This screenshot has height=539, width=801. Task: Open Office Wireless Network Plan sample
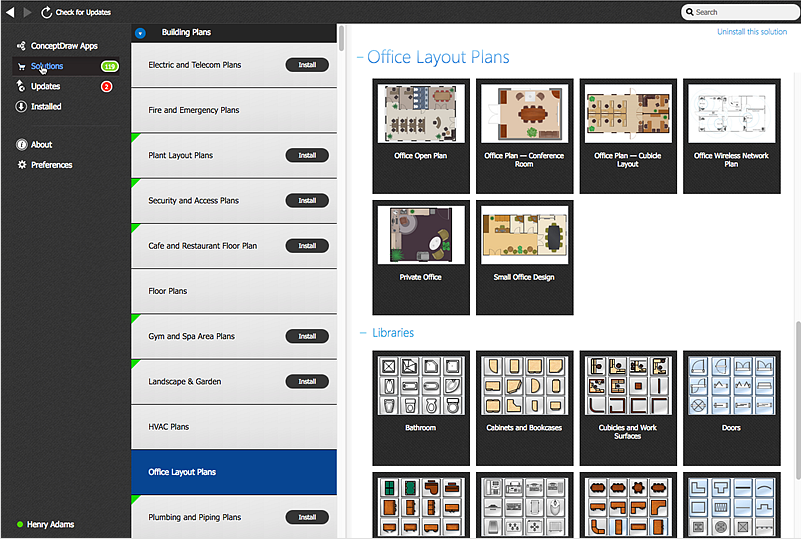coord(732,136)
